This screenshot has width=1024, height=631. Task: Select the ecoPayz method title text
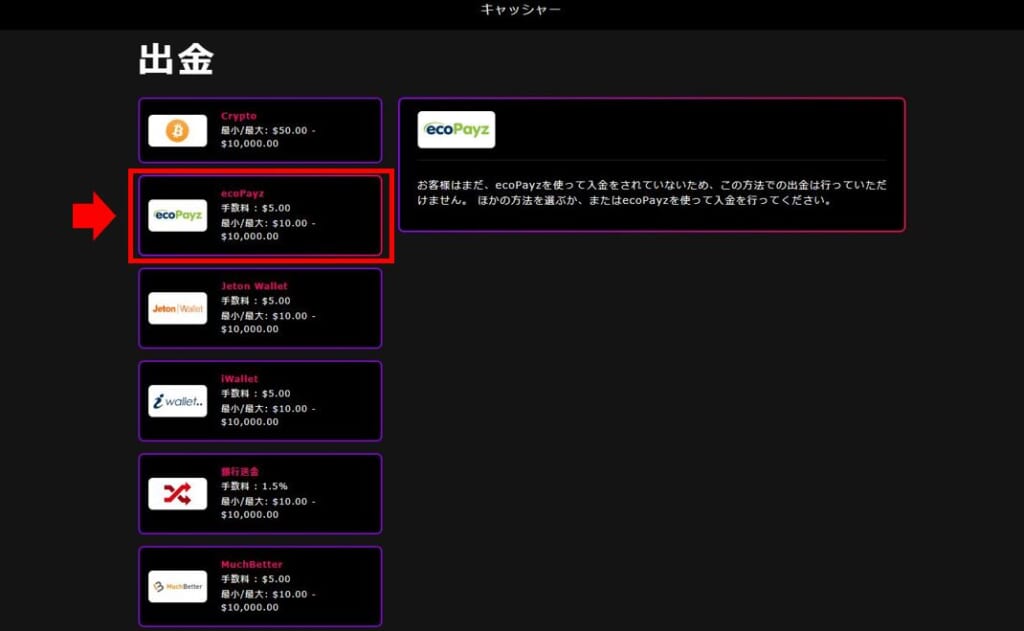(x=242, y=193)
